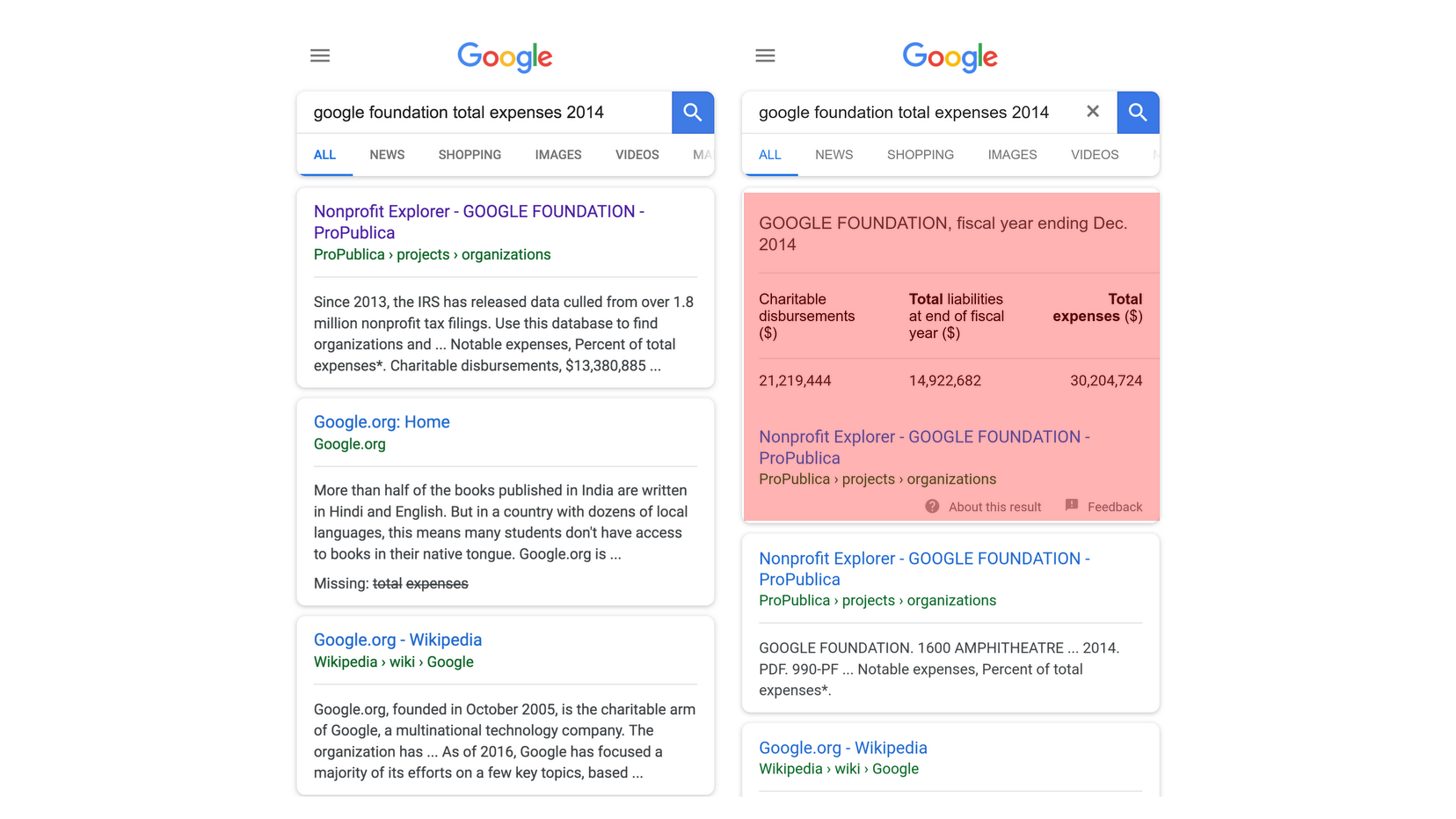This screenshot has width=1456, height=819.
Task: Open Google.org - Wikipedia result on left
Action: [x=397, y=640]
